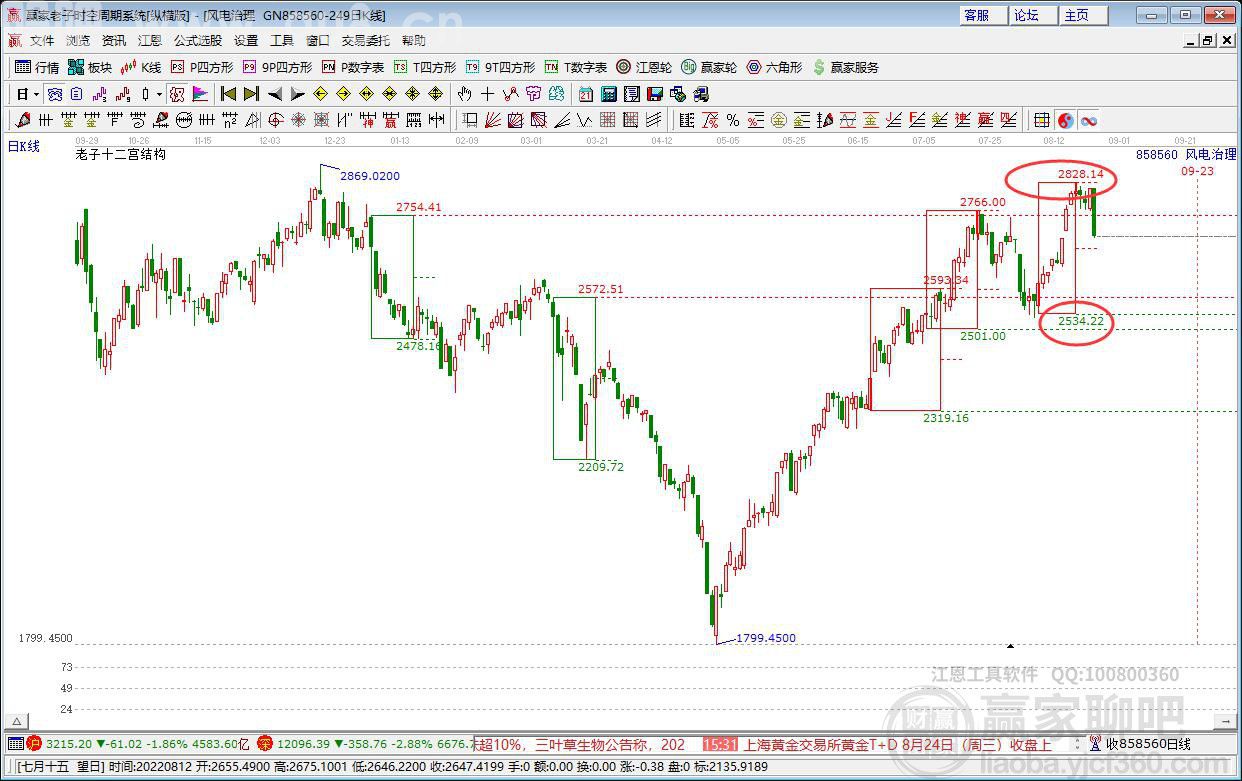Select the 六角形 hexagon tool
Screen dimensions: 1242x781
pyautogui.click(x=774, y=67)
